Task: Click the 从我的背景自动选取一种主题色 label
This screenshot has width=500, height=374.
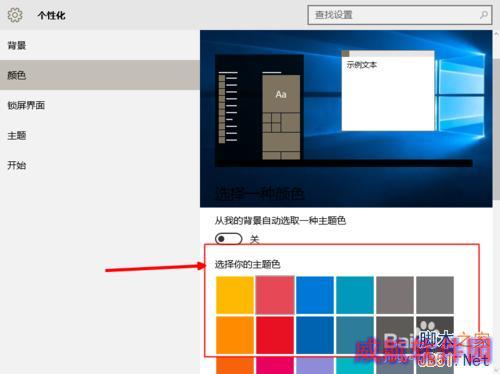Action: pyautogui.click(x=280, y=220)
